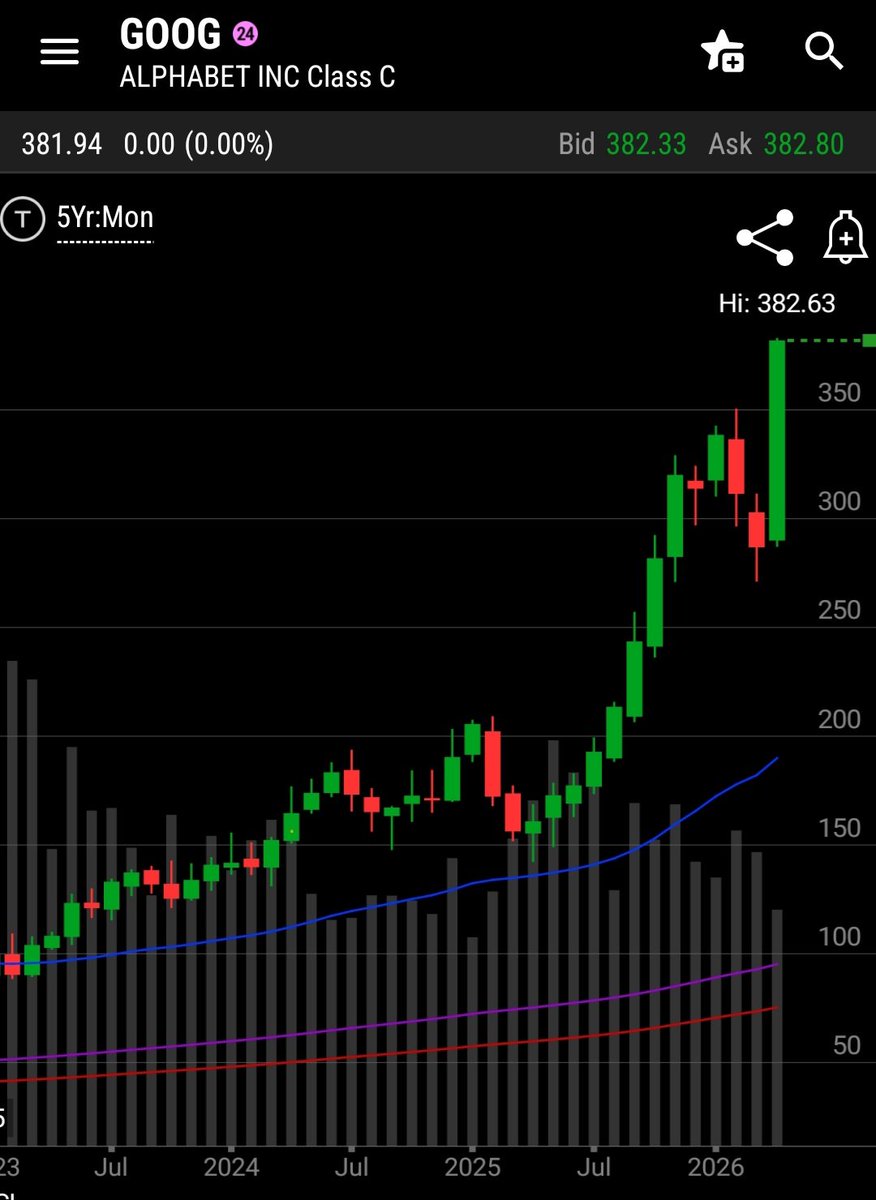Select the Ask price 382.80
The width and height of the screenshot is (876, 1200).
(x=804, y=145)
